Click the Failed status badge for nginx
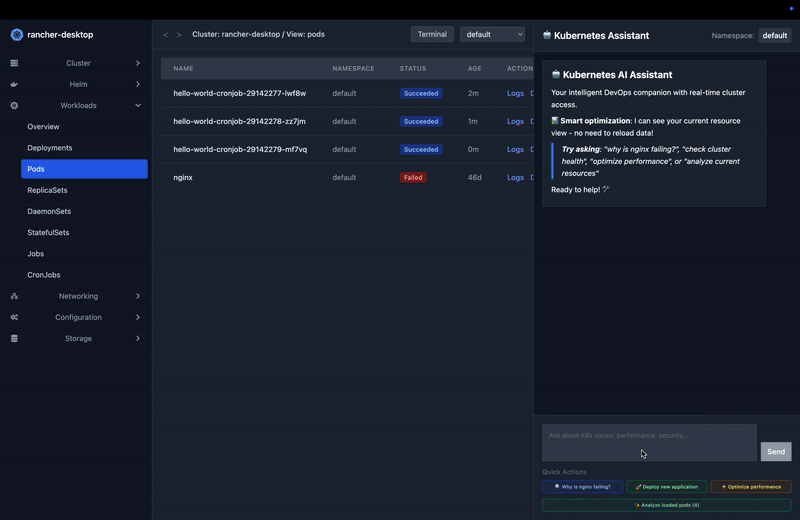 (413, 178)
